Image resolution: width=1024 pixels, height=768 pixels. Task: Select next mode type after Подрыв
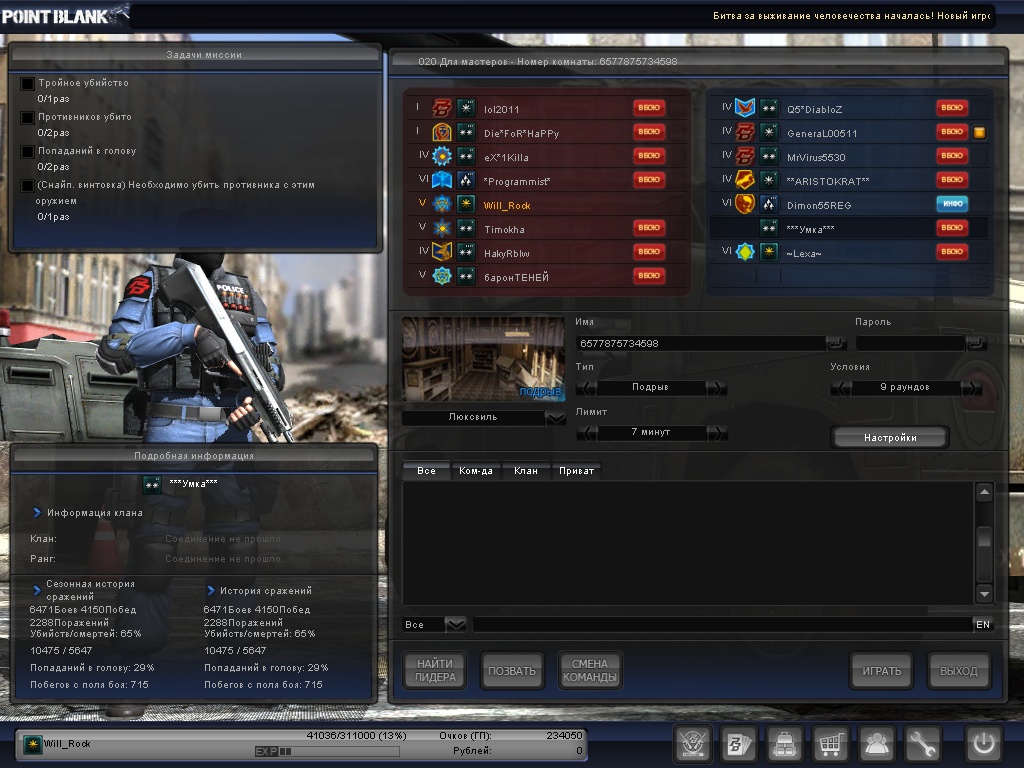pyautogui.click(x=717, y=388)
